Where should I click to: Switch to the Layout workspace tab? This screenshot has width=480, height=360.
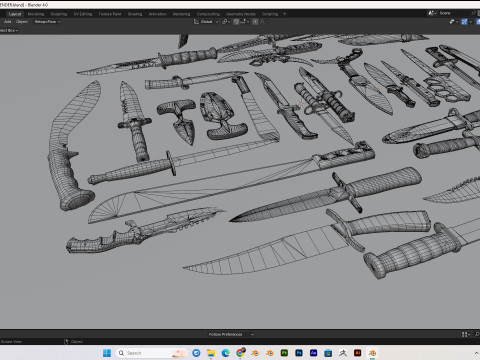15,14
